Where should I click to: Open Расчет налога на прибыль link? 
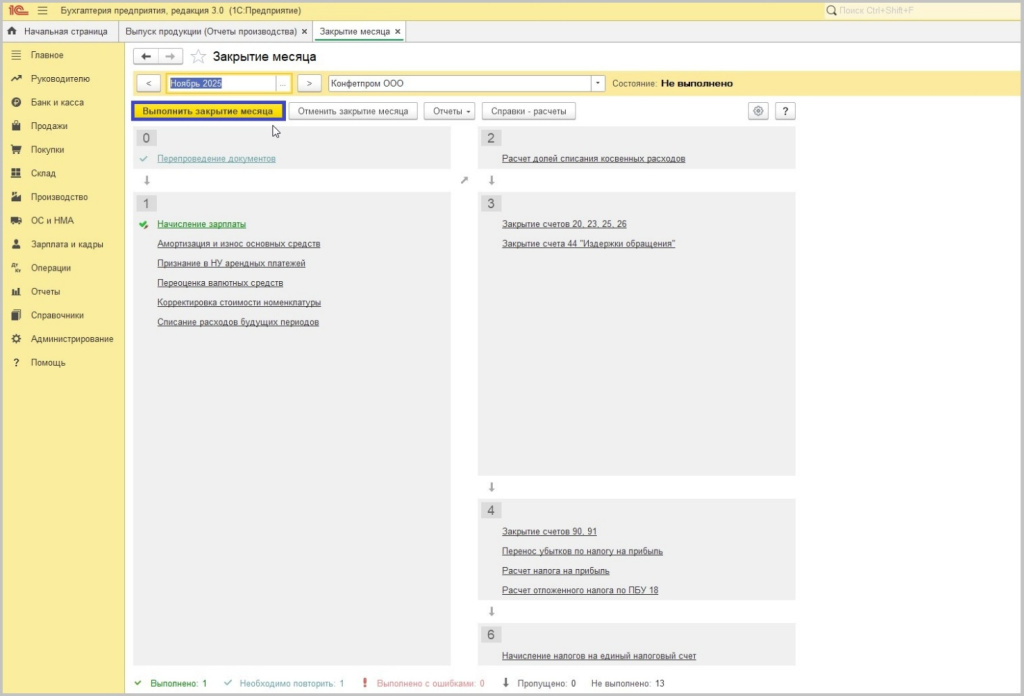555,571
